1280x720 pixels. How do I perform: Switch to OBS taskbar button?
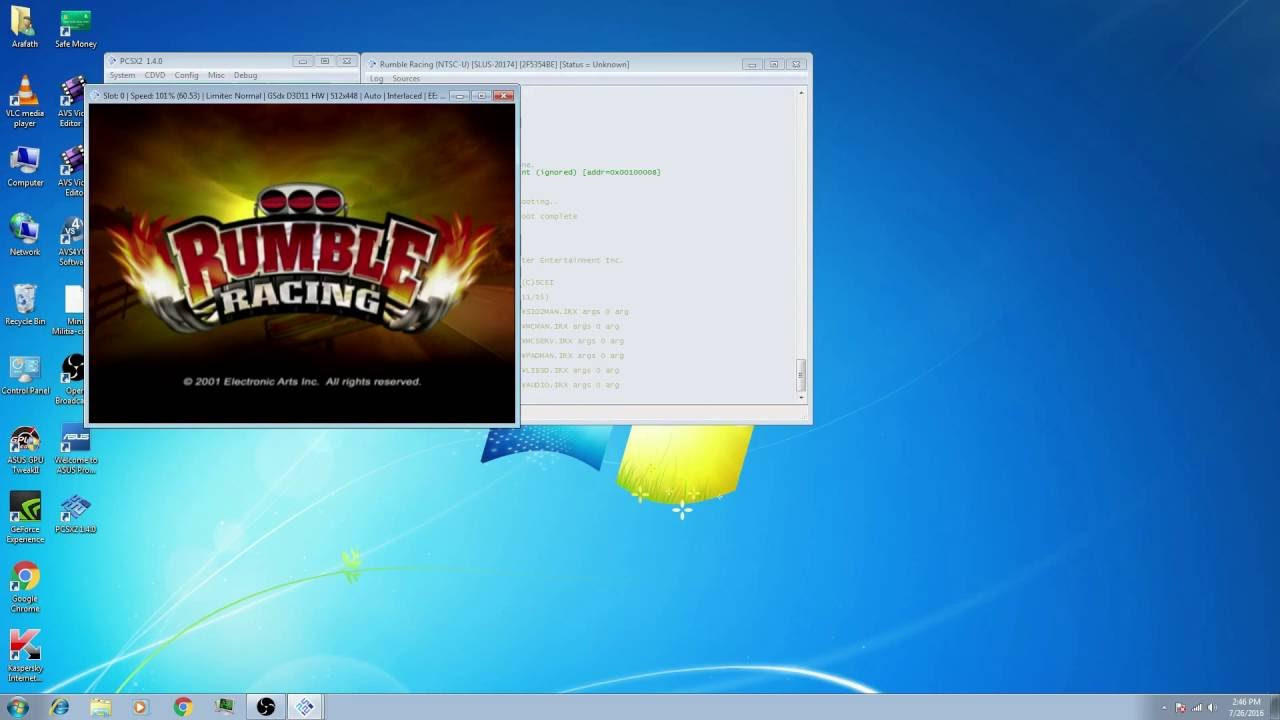[265, 707]
